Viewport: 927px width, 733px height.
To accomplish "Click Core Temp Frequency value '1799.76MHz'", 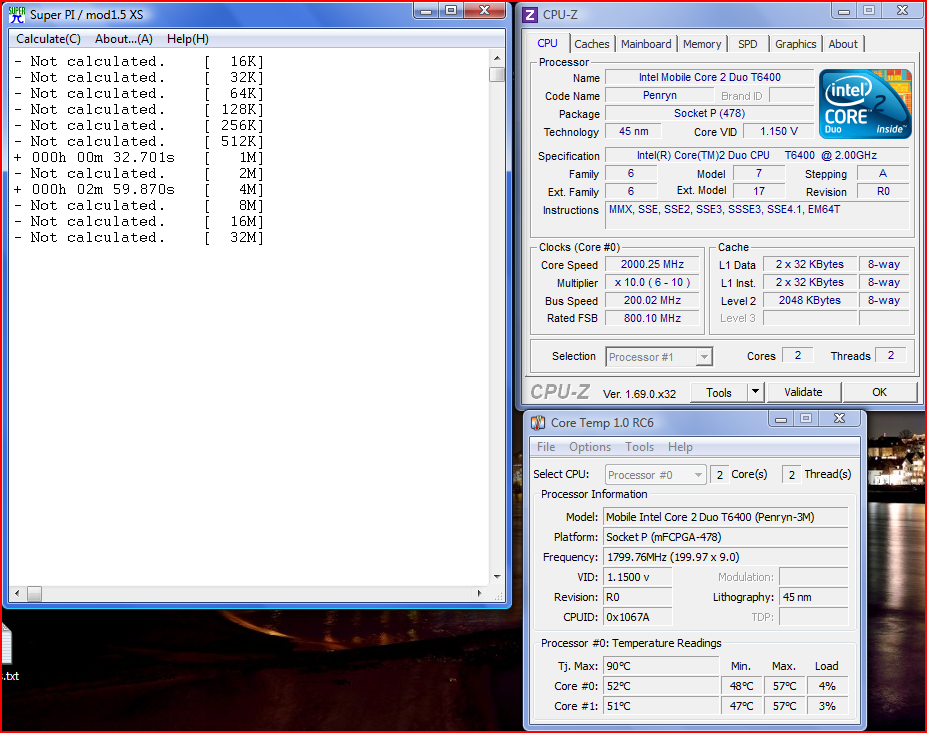I will 726,557.
